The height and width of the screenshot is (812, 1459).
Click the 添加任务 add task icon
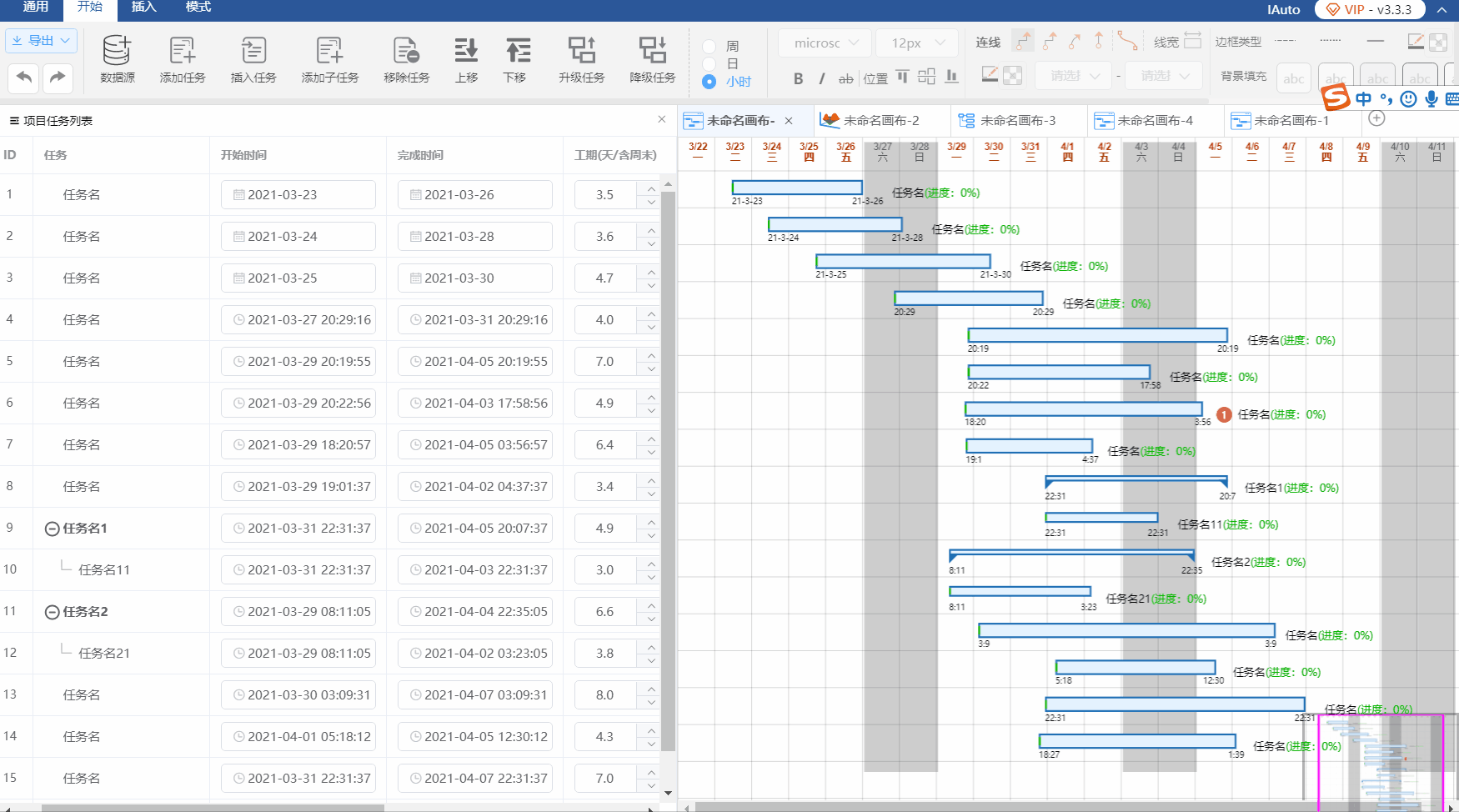[x=182, y=52]
